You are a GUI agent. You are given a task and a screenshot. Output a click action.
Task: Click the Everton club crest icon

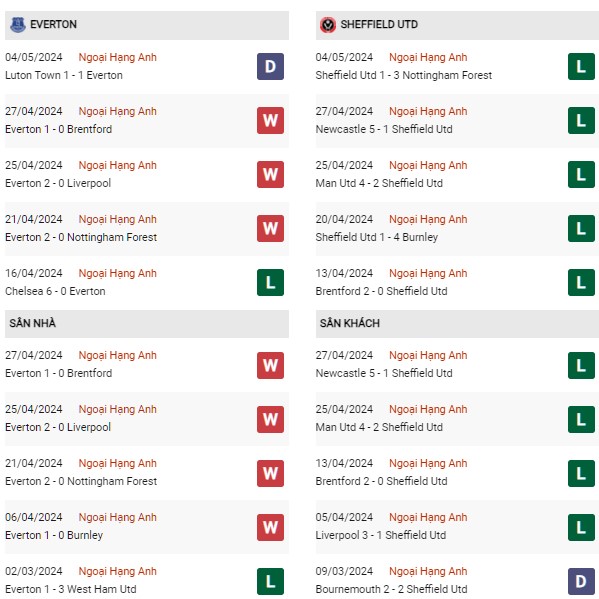pyautogui.click(x=18, y=24)
